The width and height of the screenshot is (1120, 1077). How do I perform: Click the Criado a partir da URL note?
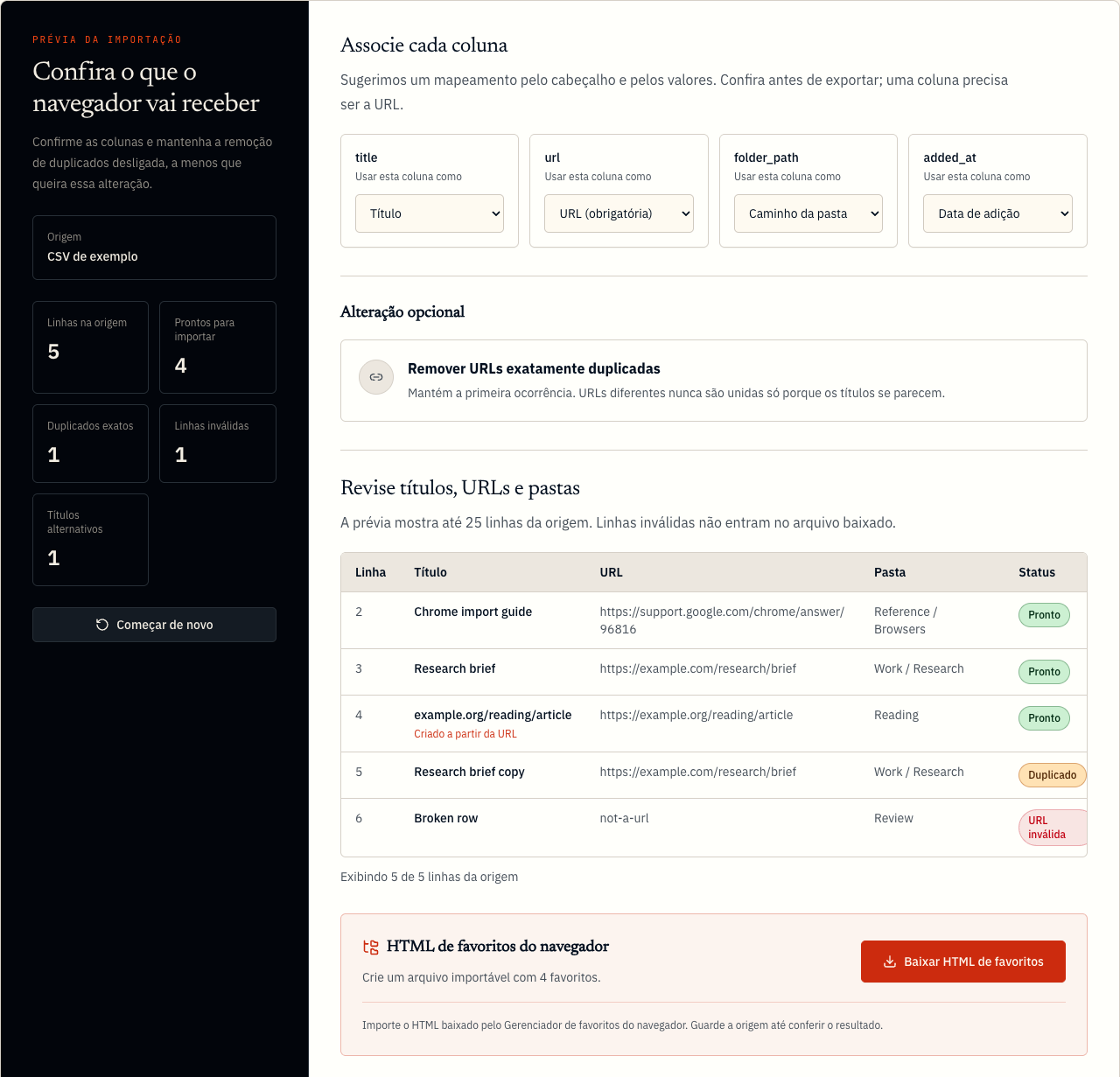(x=465, y=734)
